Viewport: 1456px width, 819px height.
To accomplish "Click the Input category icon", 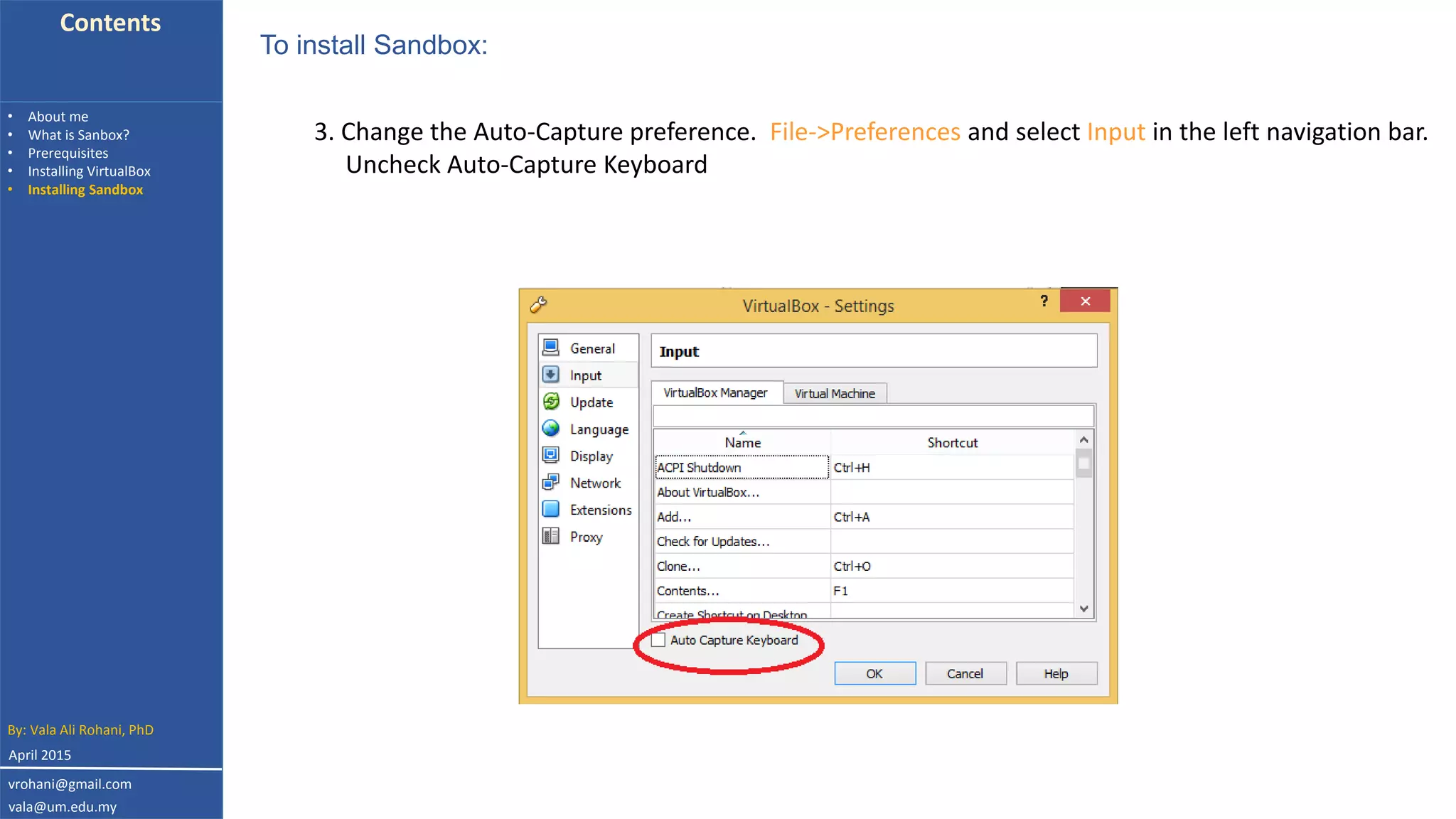I will (x=551, y=375).
